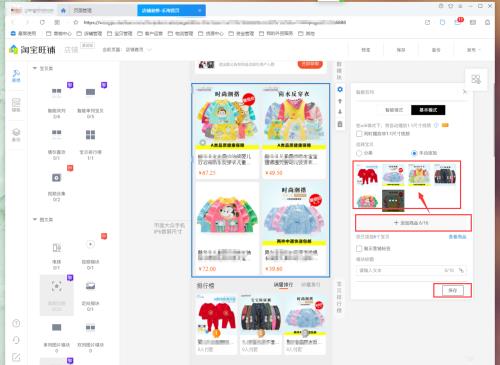This screenshot has height=365, width=500.
Task: Move module up with the up arrow icon
Action: click(x=340, y=101)
